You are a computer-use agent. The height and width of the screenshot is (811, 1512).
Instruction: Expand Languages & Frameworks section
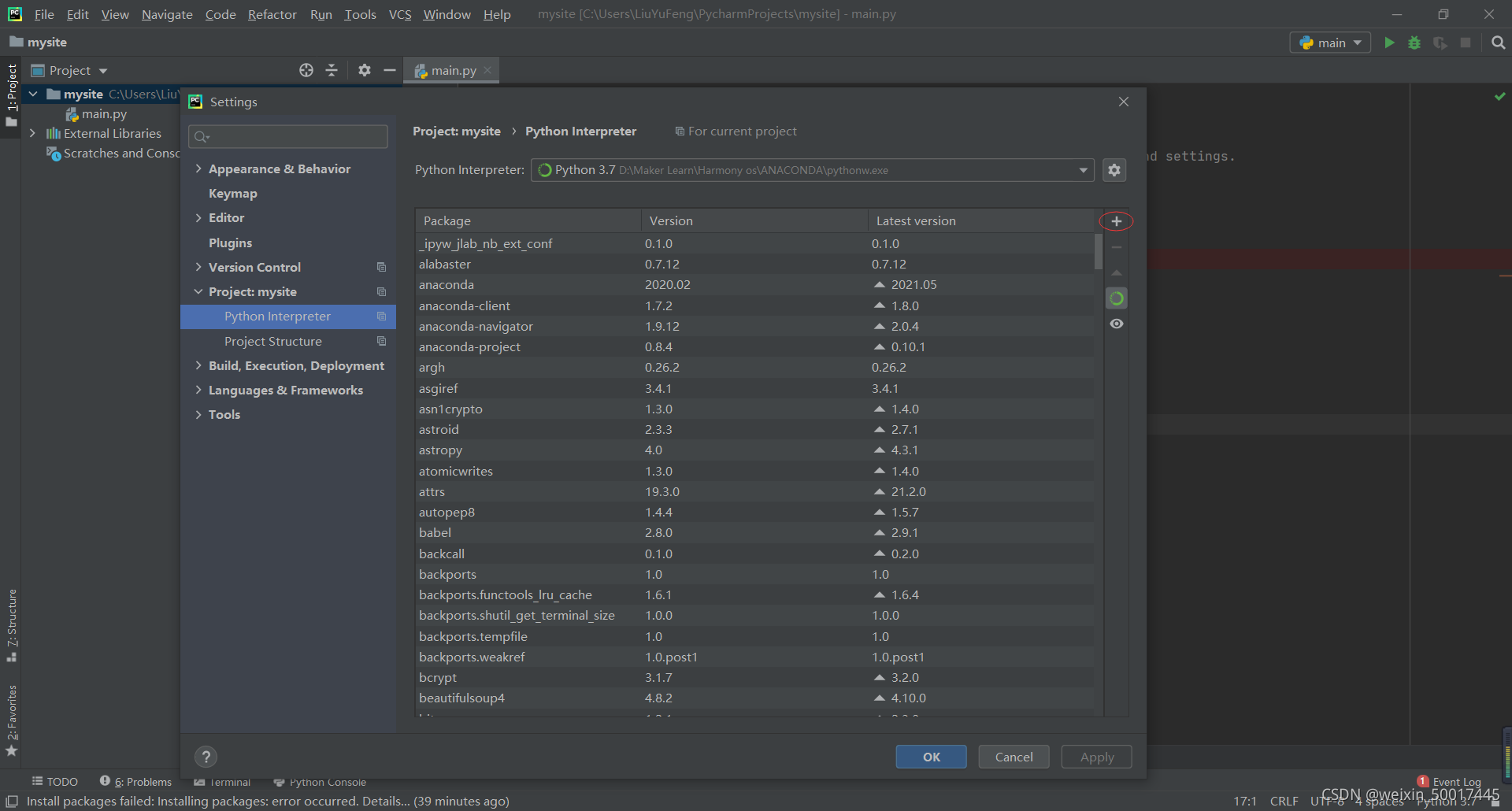click(x=198, y=390)
